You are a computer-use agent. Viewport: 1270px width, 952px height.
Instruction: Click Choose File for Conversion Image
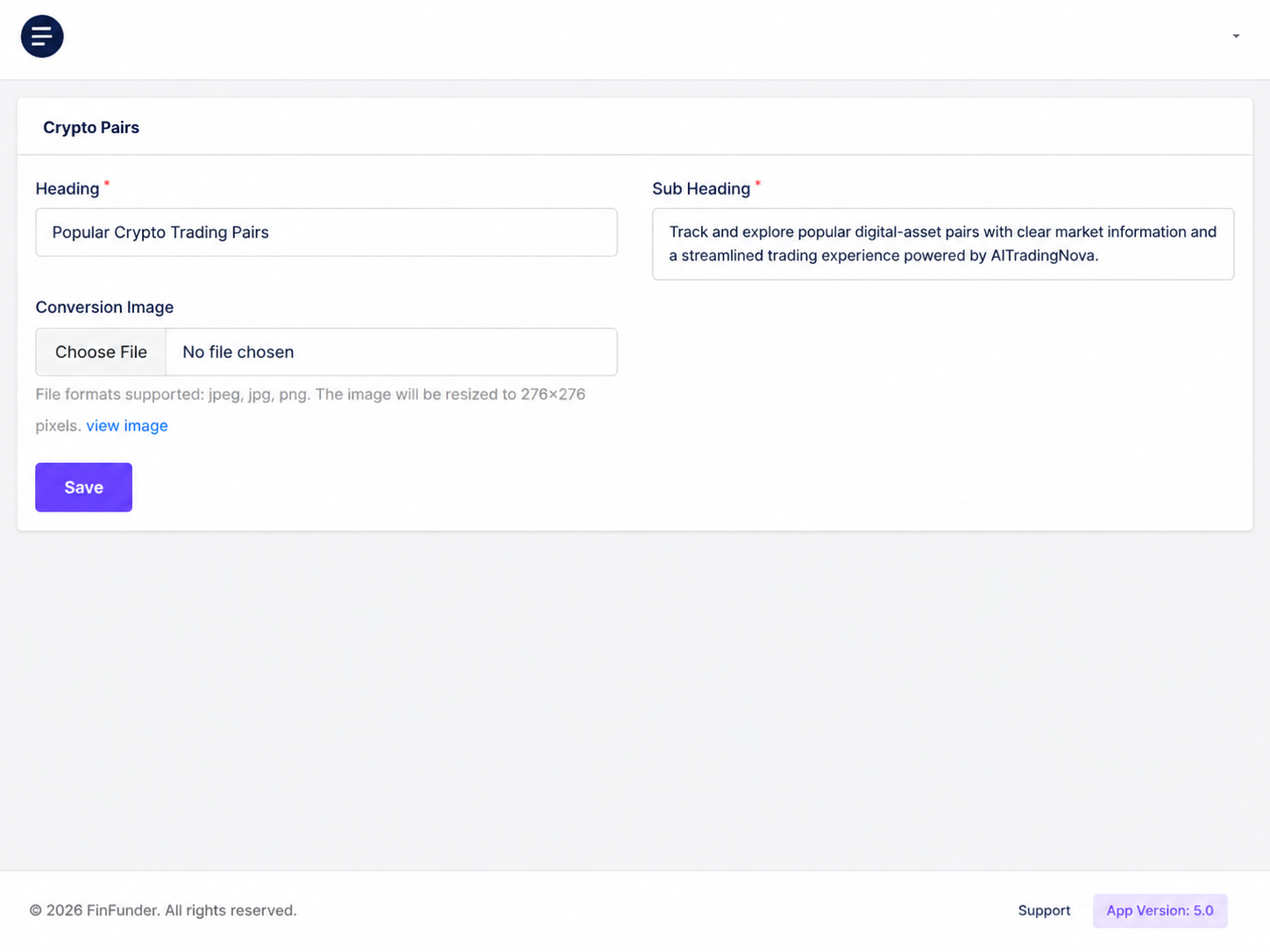click(101, 352)
